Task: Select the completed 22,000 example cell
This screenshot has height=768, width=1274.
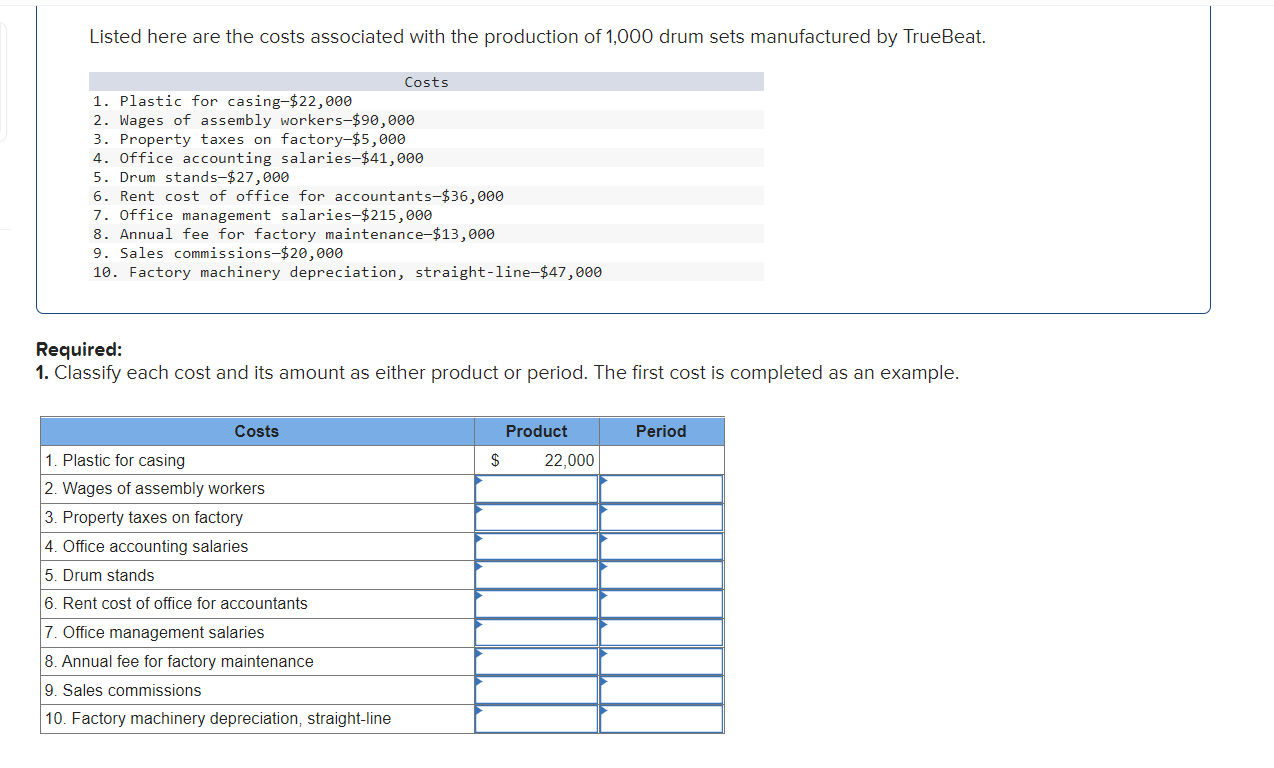Action: [536, 460]
